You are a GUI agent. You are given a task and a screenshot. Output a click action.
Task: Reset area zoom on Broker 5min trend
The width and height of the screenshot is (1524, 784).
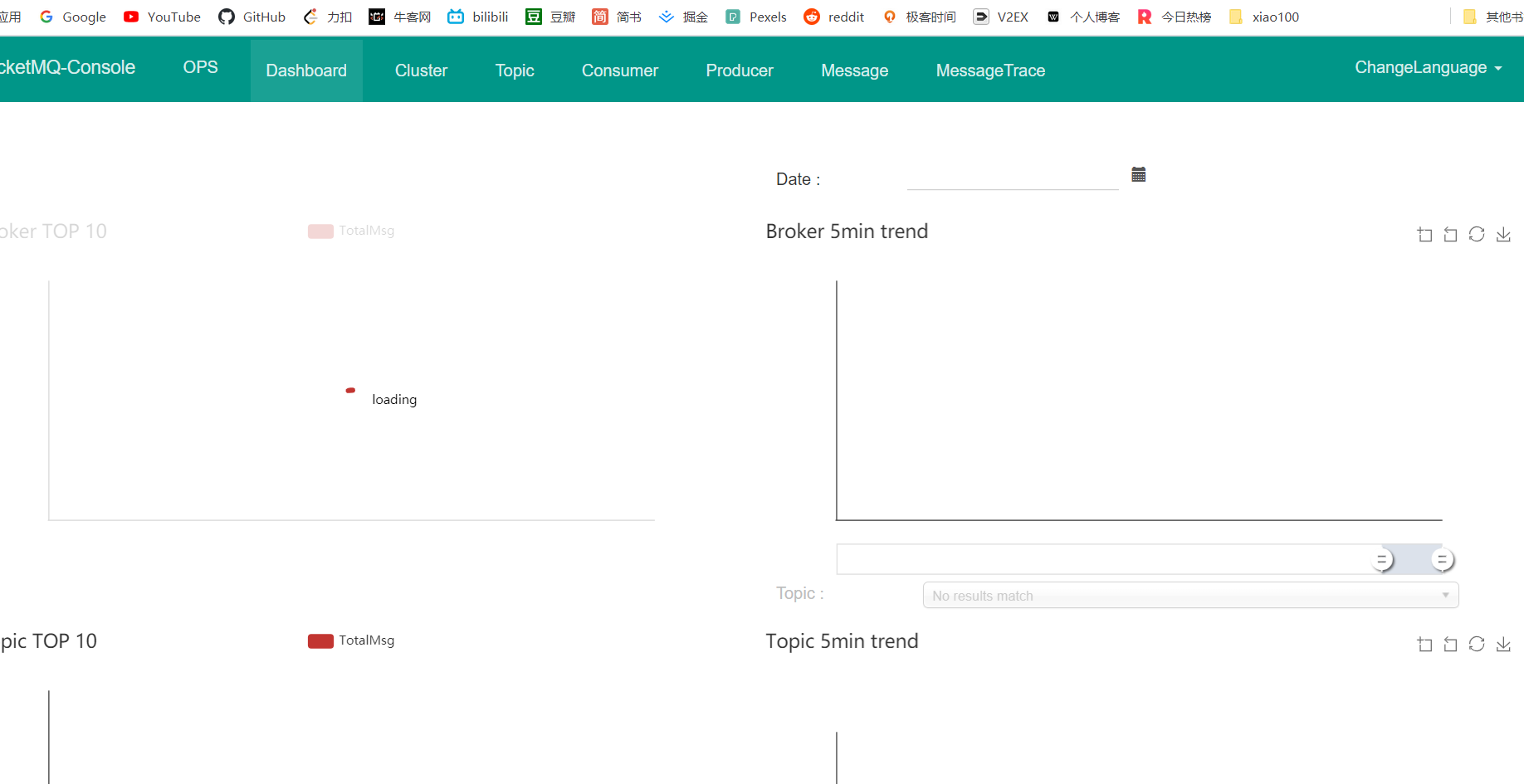[1450, 235]
